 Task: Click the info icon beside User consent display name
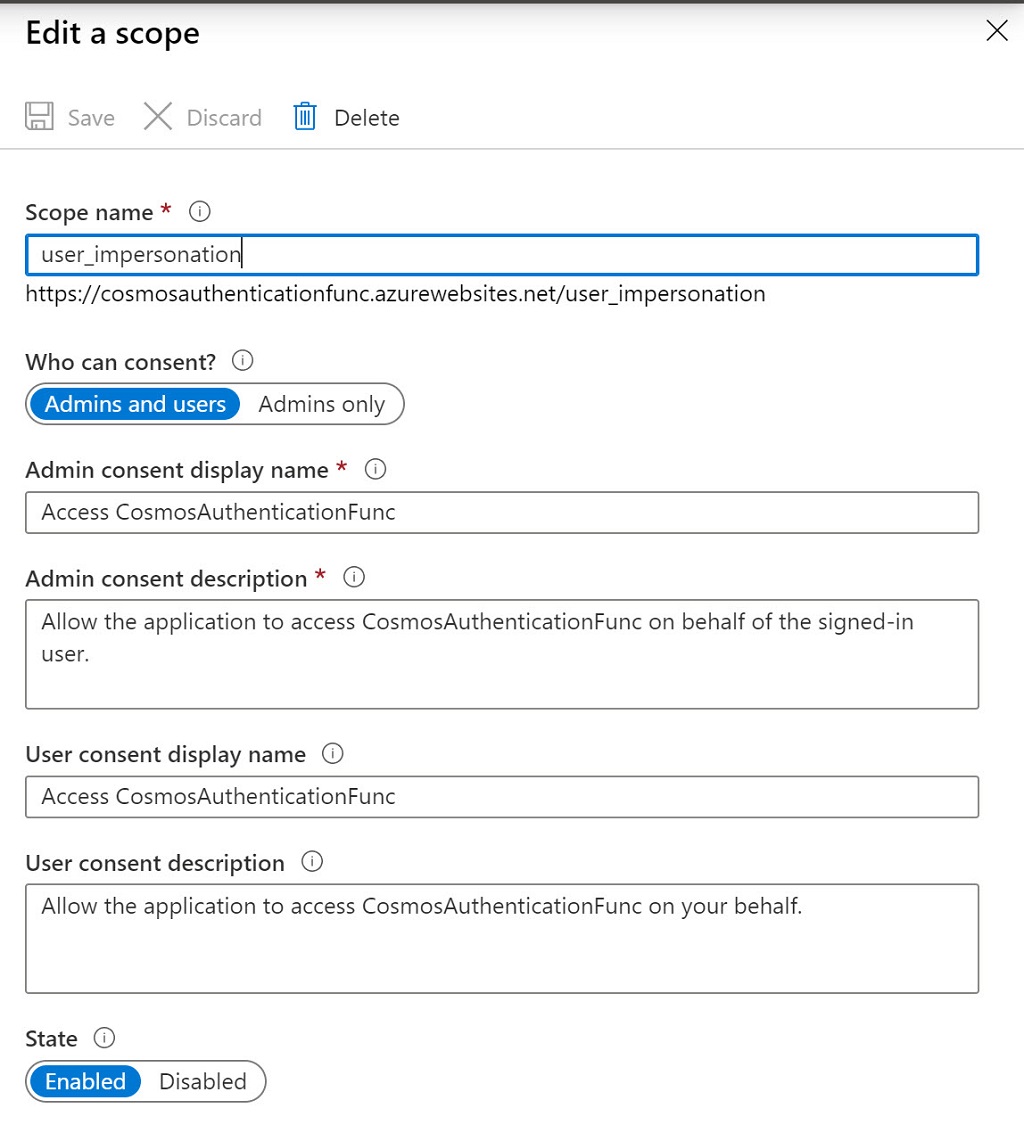[332, 754]
